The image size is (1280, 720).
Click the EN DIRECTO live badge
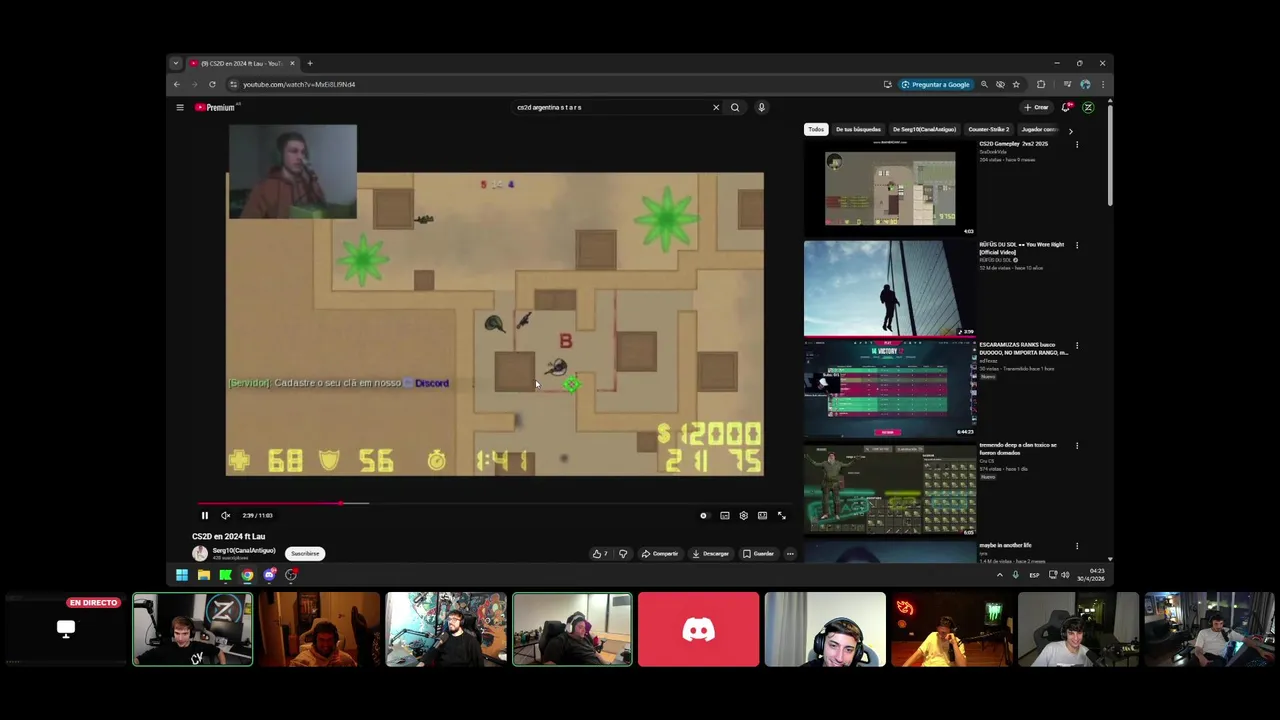click(x=93, y=603)
